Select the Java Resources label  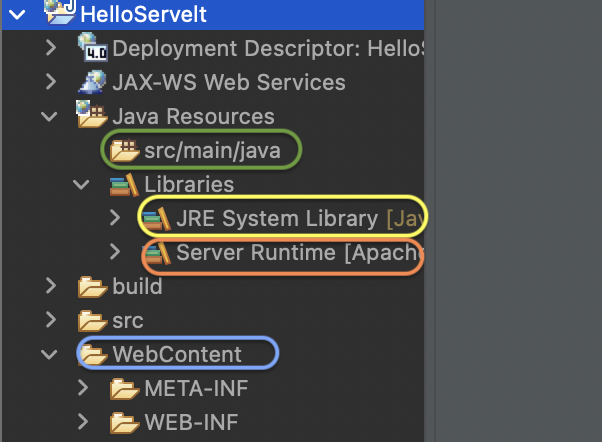click(x=194, y=116)
